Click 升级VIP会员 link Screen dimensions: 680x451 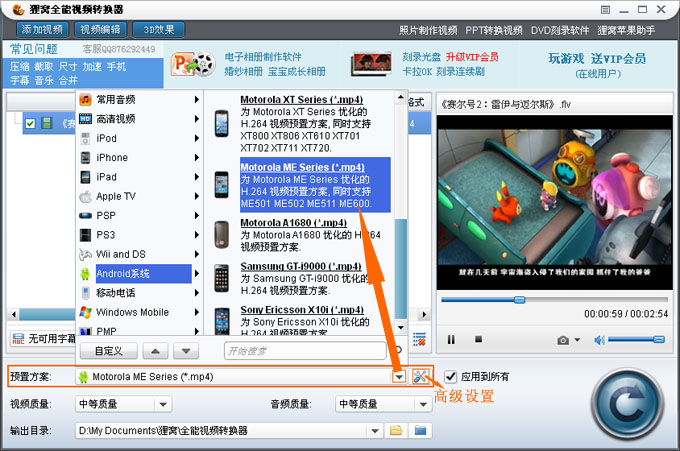click(472, 57)
